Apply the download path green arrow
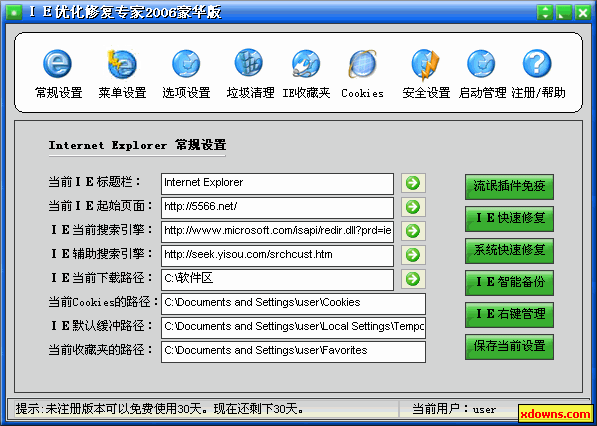Screen dimensions: 597x426 pyautogui.click(x=413, y=279)
